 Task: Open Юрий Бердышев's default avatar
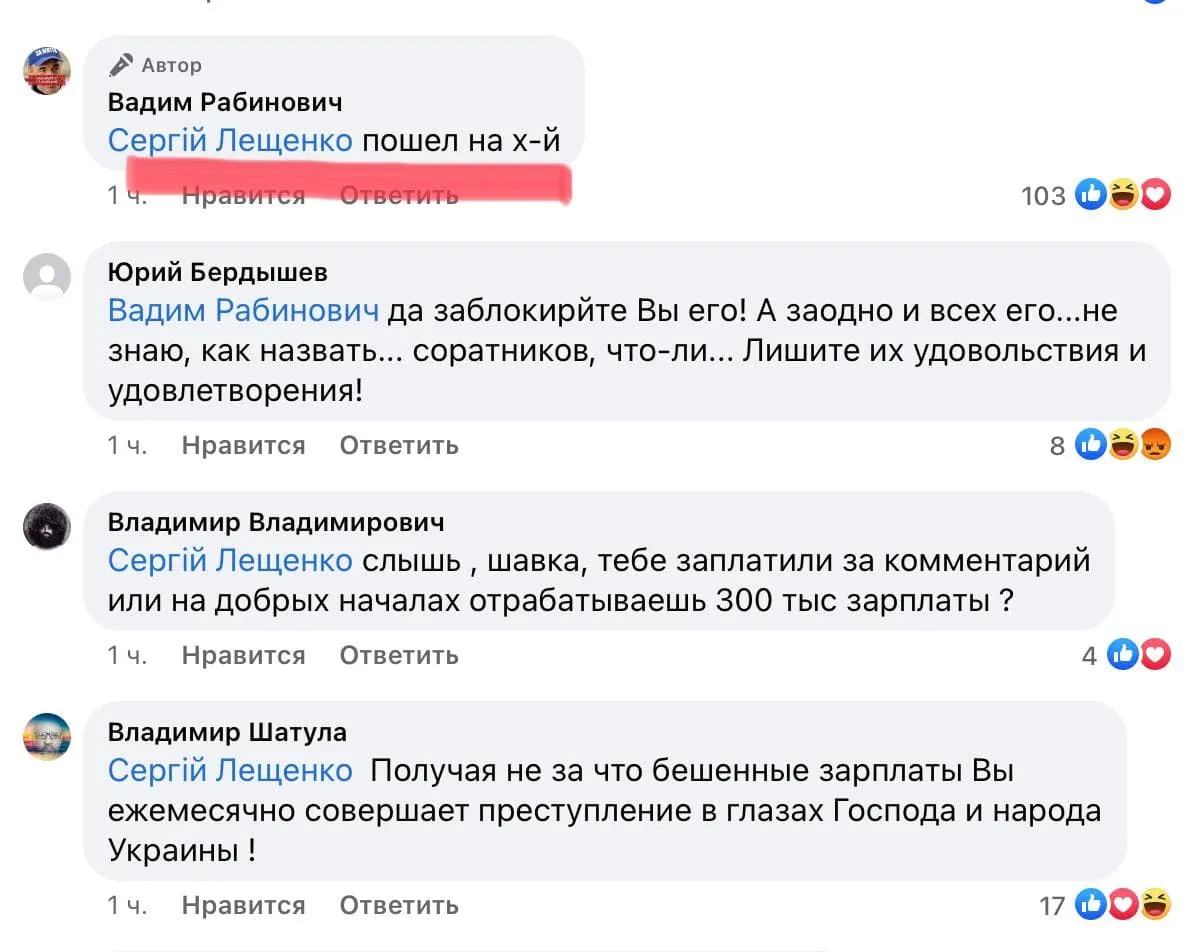tap(47, 276)
